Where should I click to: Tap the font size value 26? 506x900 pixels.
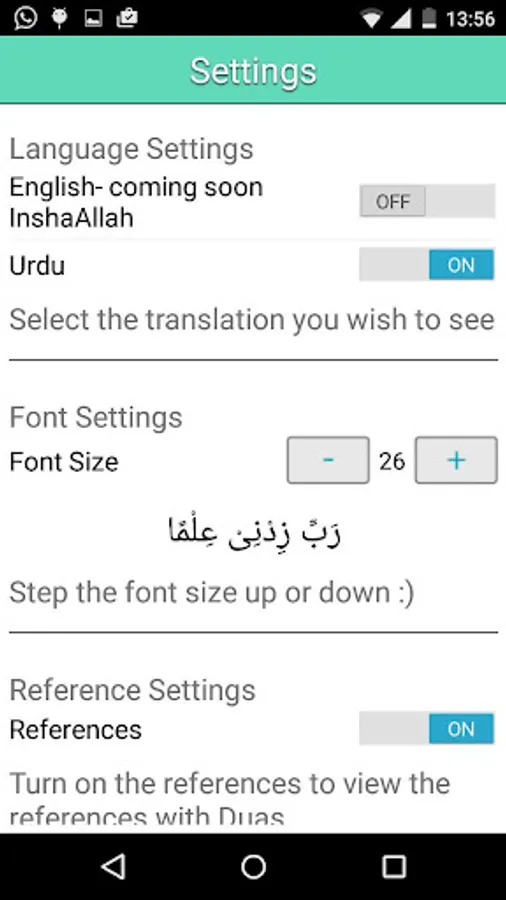(392, 461)
